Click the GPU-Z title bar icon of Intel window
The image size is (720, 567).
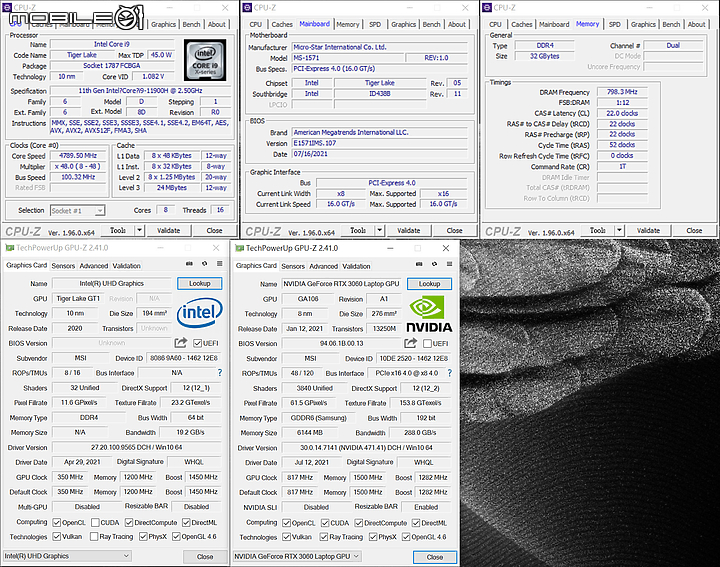coord(9,248)
